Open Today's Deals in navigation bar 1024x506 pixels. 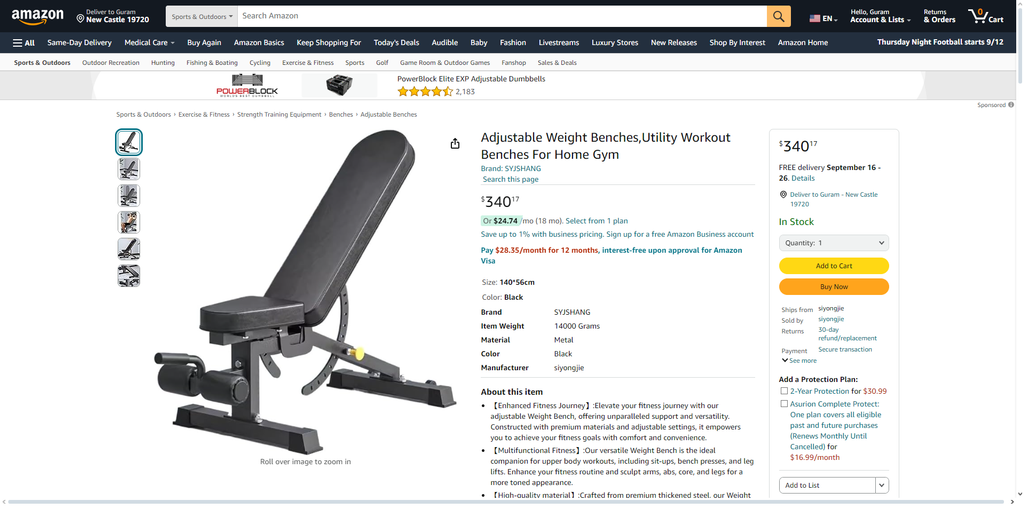[x=396, y=43]
